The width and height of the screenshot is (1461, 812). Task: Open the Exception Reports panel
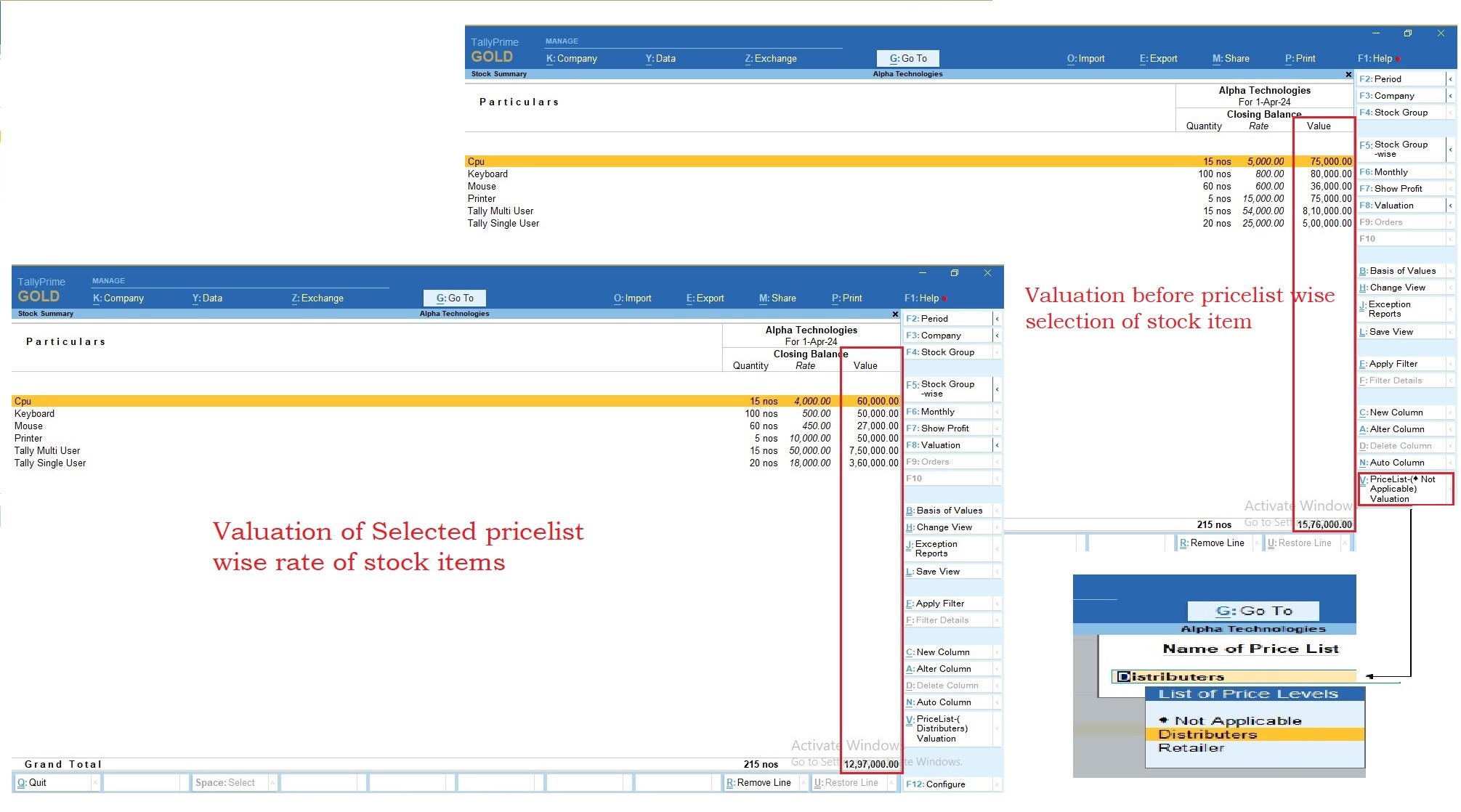[937, 548]
